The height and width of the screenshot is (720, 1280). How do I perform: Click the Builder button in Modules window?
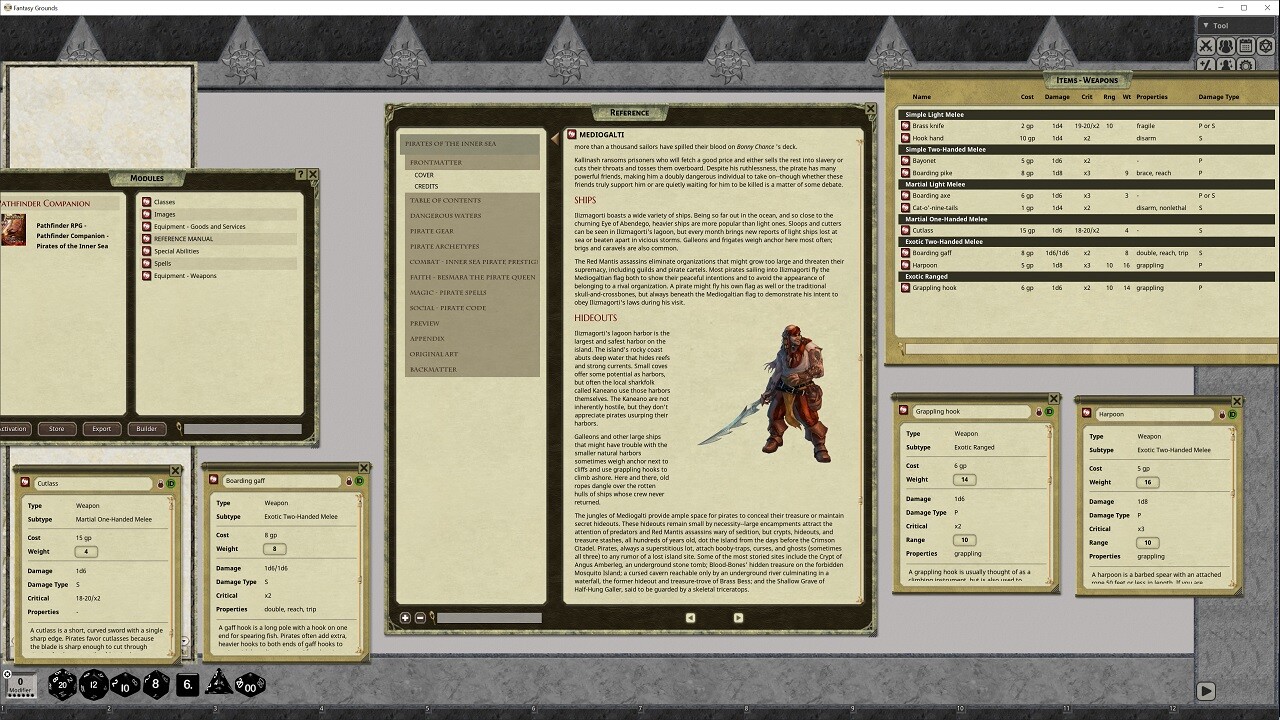(x=146, y=428)
